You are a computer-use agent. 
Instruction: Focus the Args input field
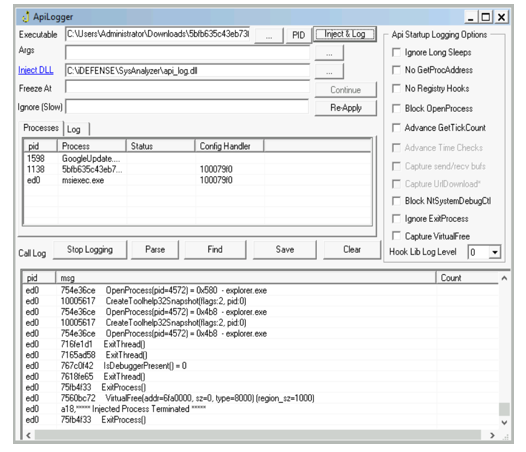click(187, 52)
